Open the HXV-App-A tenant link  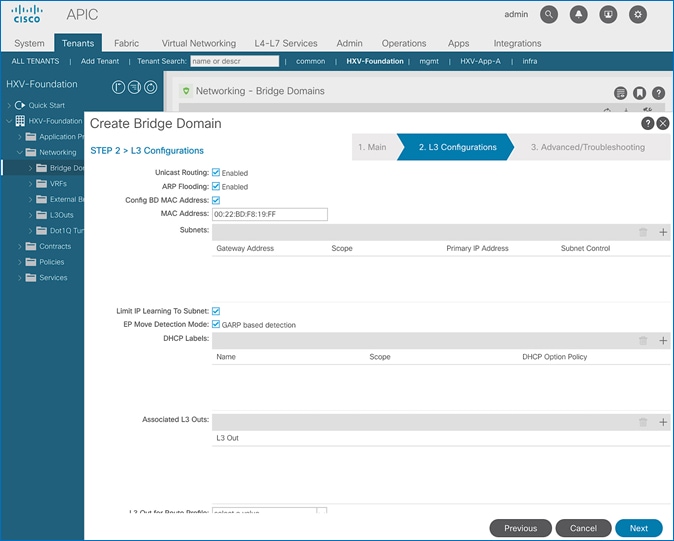click(x=480, y=61)
